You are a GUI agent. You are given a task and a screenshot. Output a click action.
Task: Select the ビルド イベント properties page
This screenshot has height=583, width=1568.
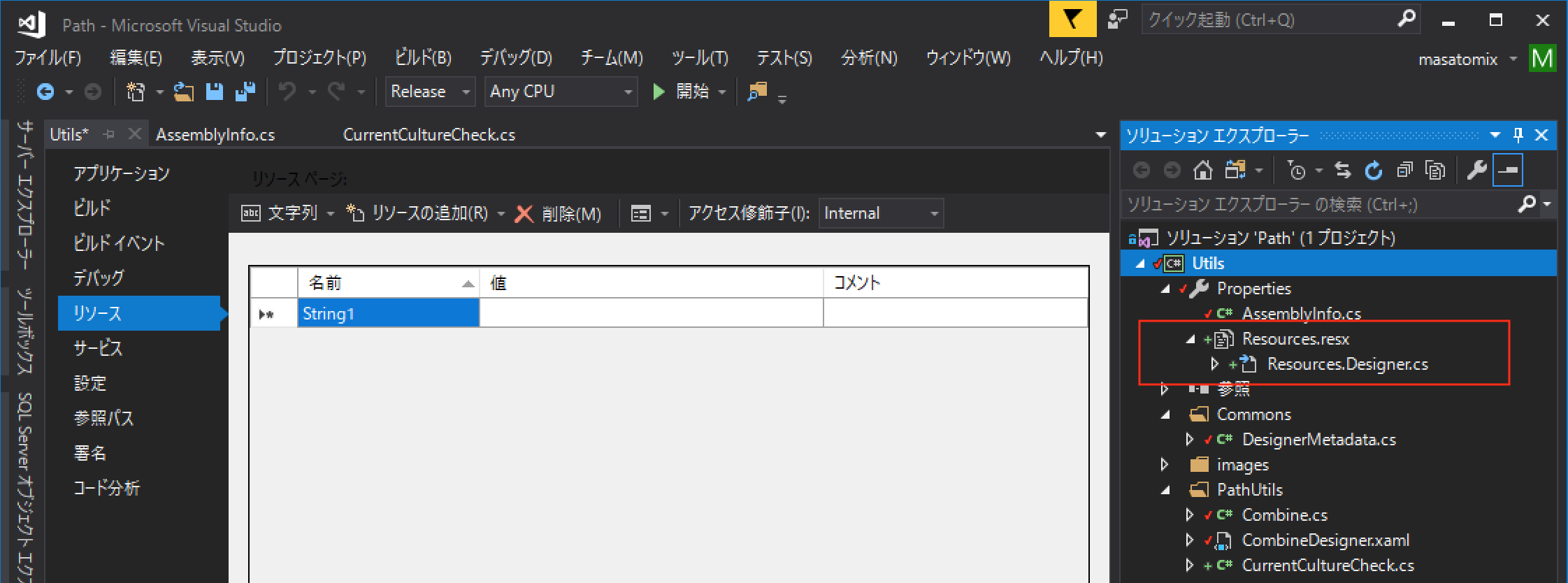pyautogui.click(x=119, y=243)
